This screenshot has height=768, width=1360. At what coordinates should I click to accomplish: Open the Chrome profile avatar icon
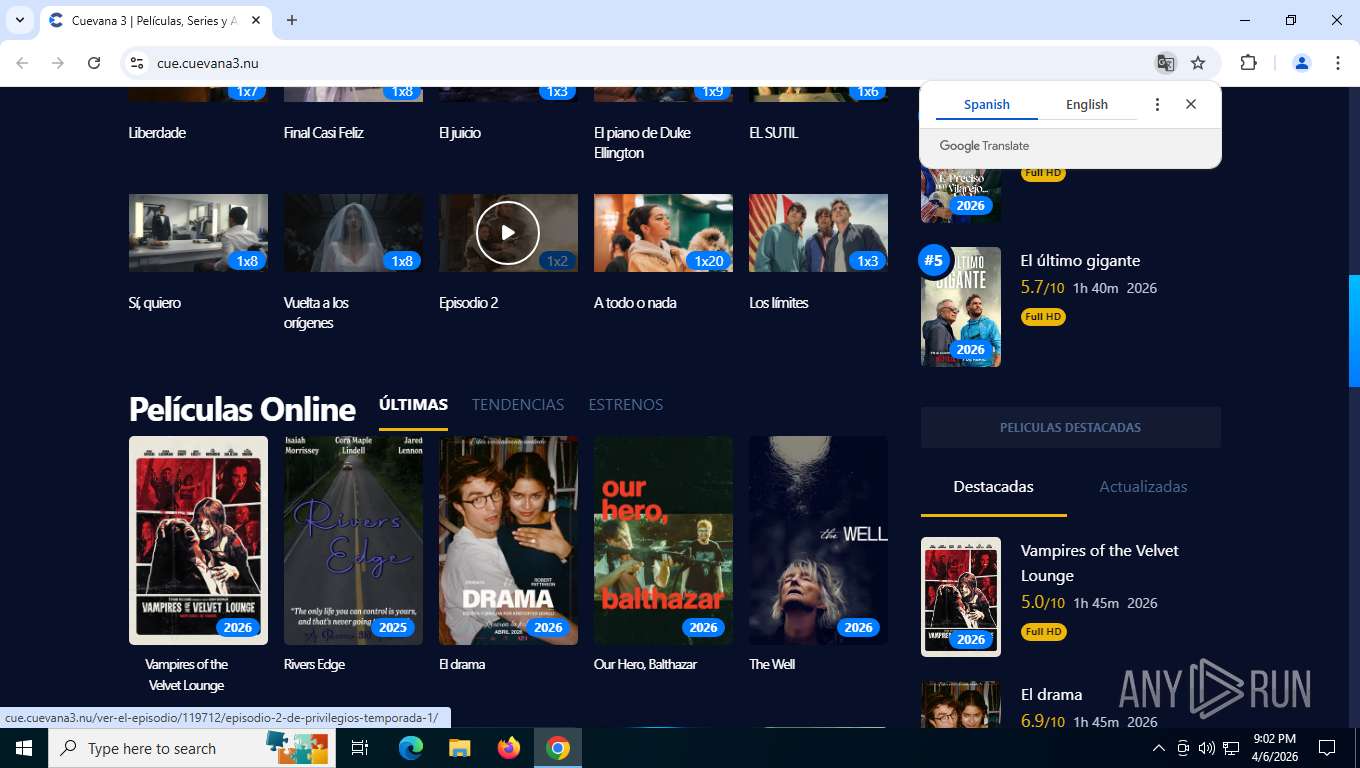(1302, 63)
